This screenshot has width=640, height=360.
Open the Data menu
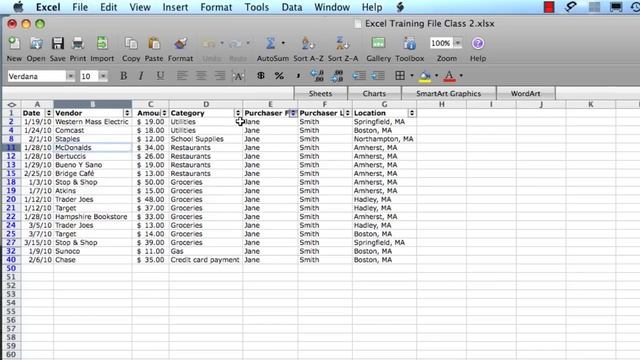coord(292,7)
